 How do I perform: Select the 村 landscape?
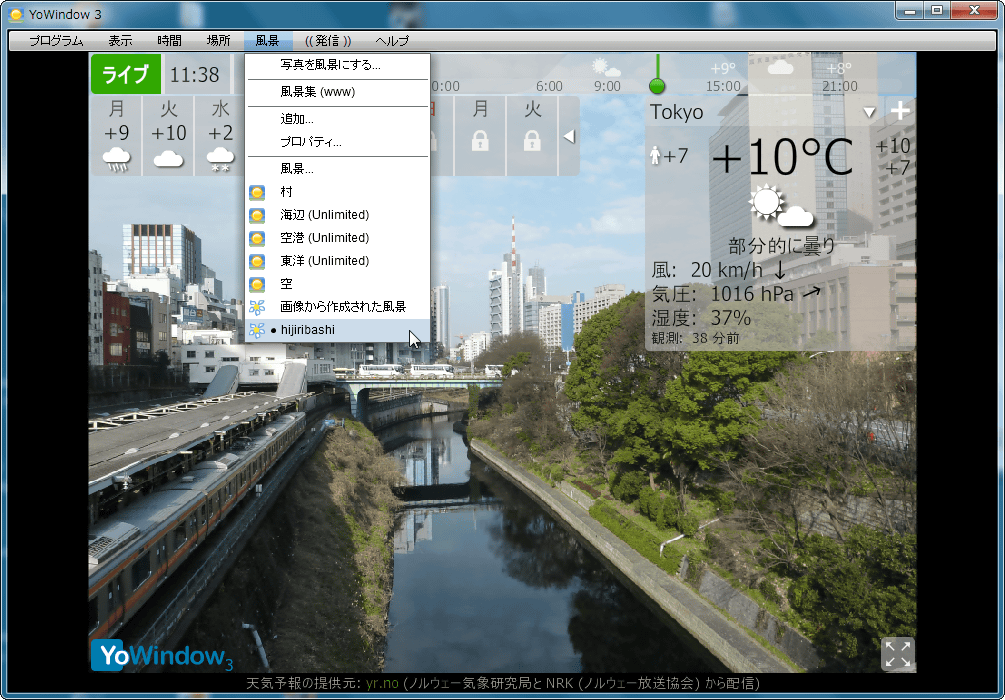337,192
